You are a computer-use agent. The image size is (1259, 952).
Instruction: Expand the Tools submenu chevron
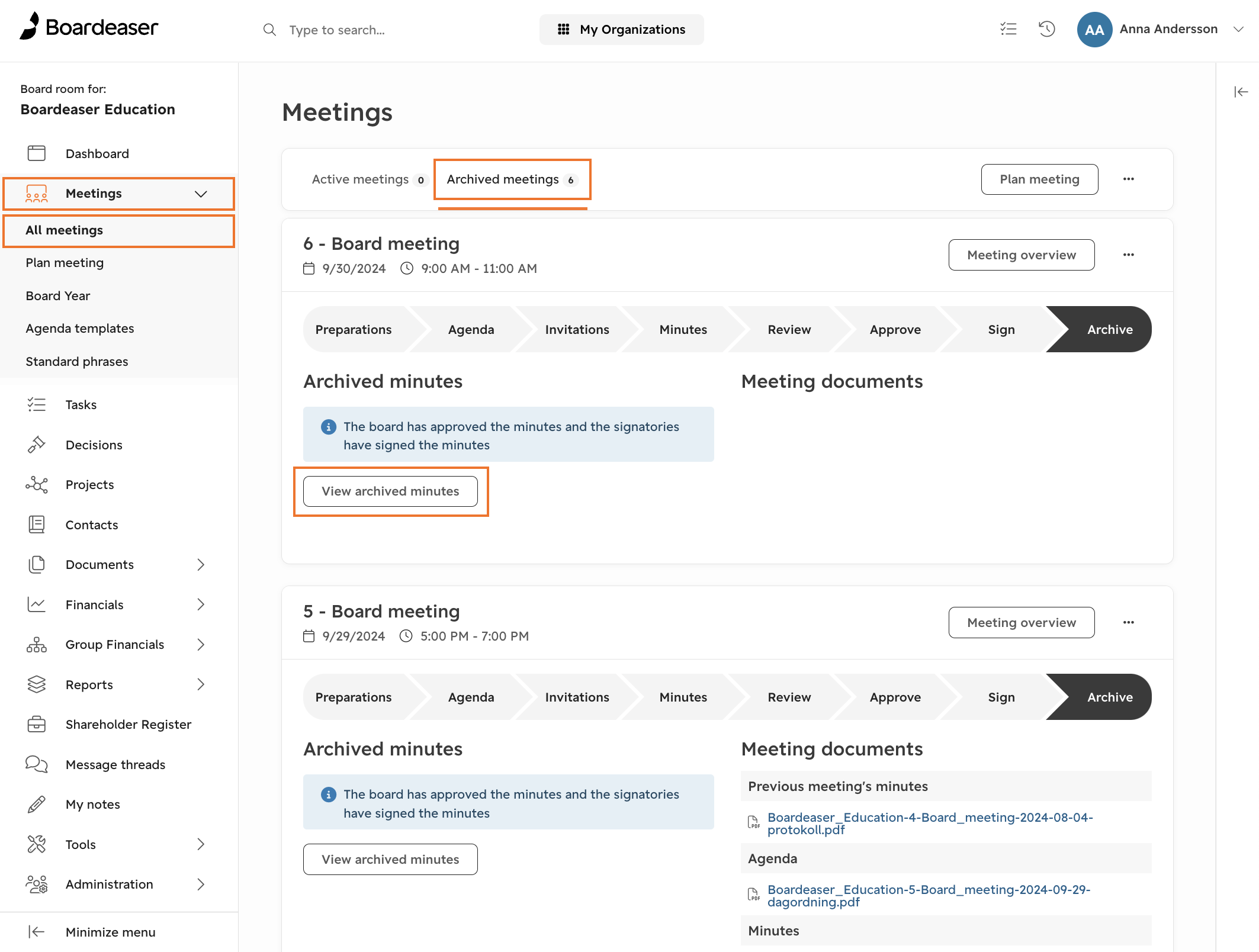[x=201, y=844]
